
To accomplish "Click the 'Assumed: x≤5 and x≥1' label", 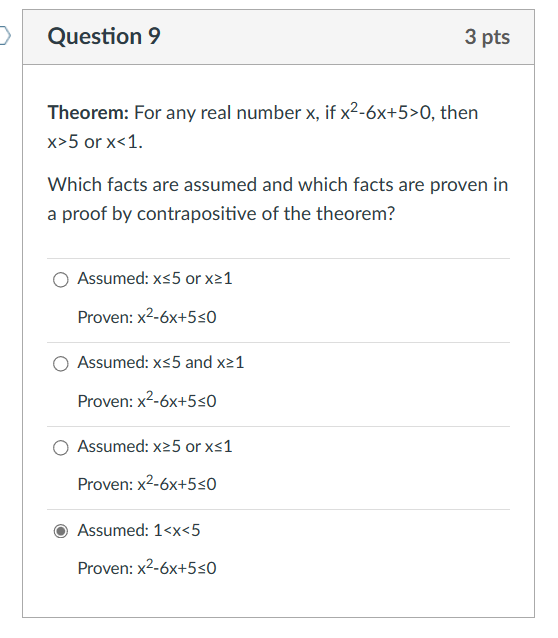I will click(161, 363).
